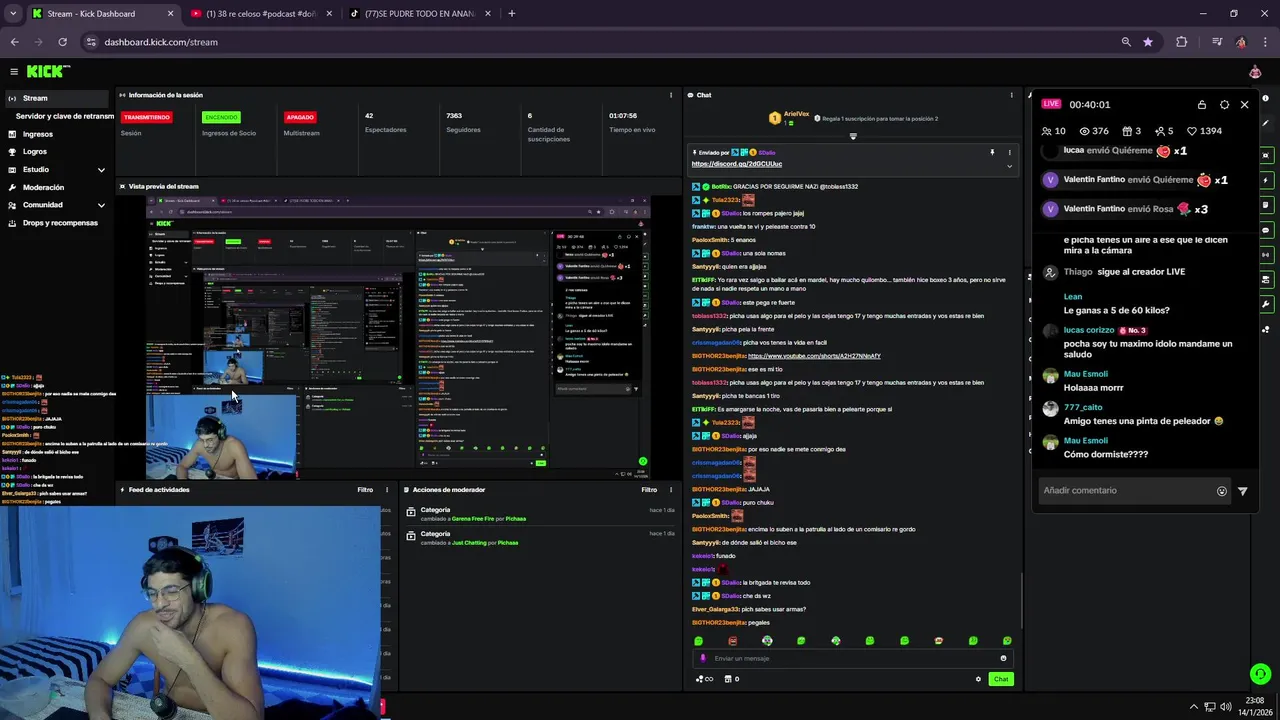Collapse the pinned message chevron
Screen dimensions: 1280x720
pos(1009,166)
